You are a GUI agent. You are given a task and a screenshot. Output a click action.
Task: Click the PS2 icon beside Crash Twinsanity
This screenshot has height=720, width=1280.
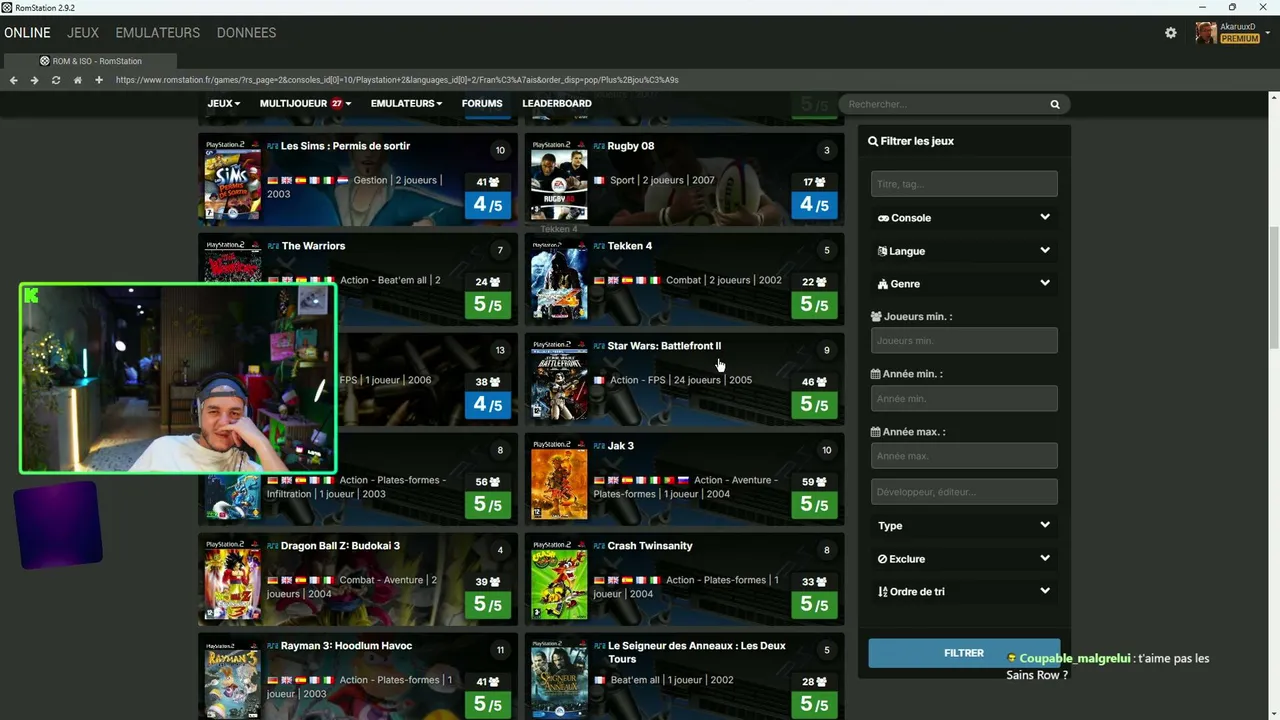[599, 546]
